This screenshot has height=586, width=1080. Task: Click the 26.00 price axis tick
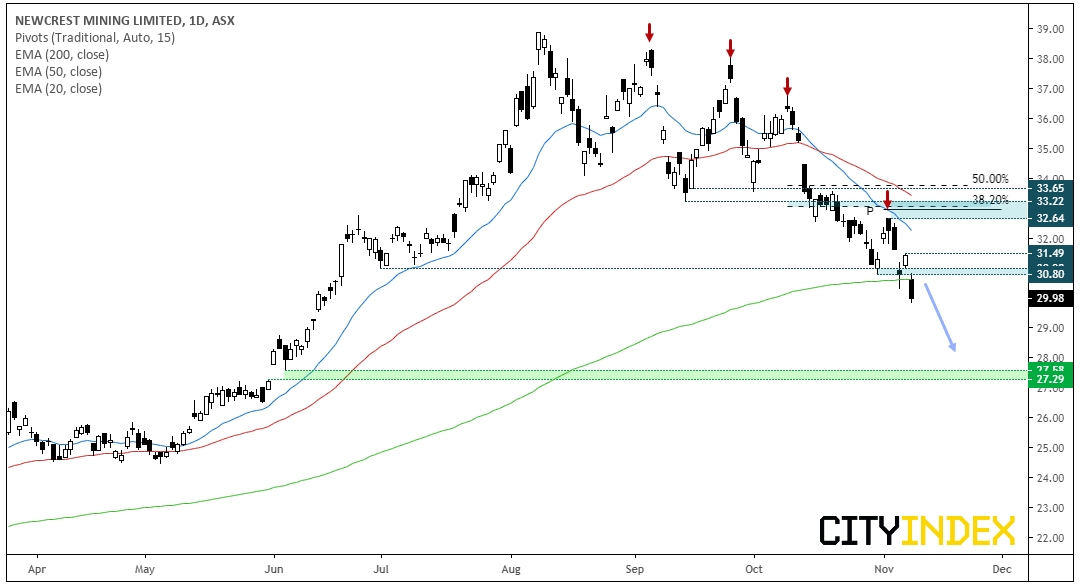pyautogui.click(x=1050, y=418)
